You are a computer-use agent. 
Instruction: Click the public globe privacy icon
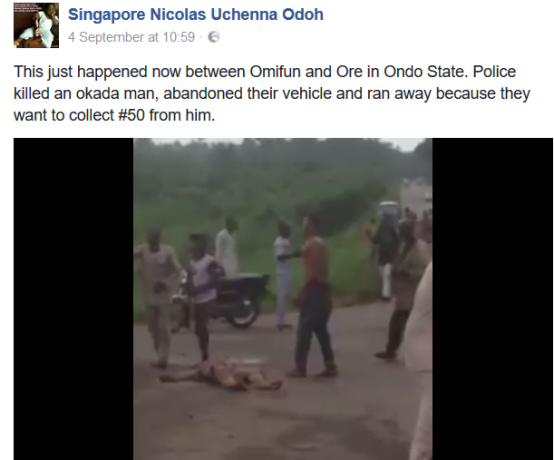click(213, 37)
